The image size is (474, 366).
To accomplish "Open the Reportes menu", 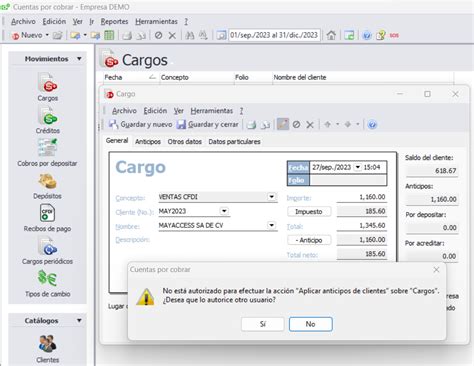I will (x=114, y=22).
